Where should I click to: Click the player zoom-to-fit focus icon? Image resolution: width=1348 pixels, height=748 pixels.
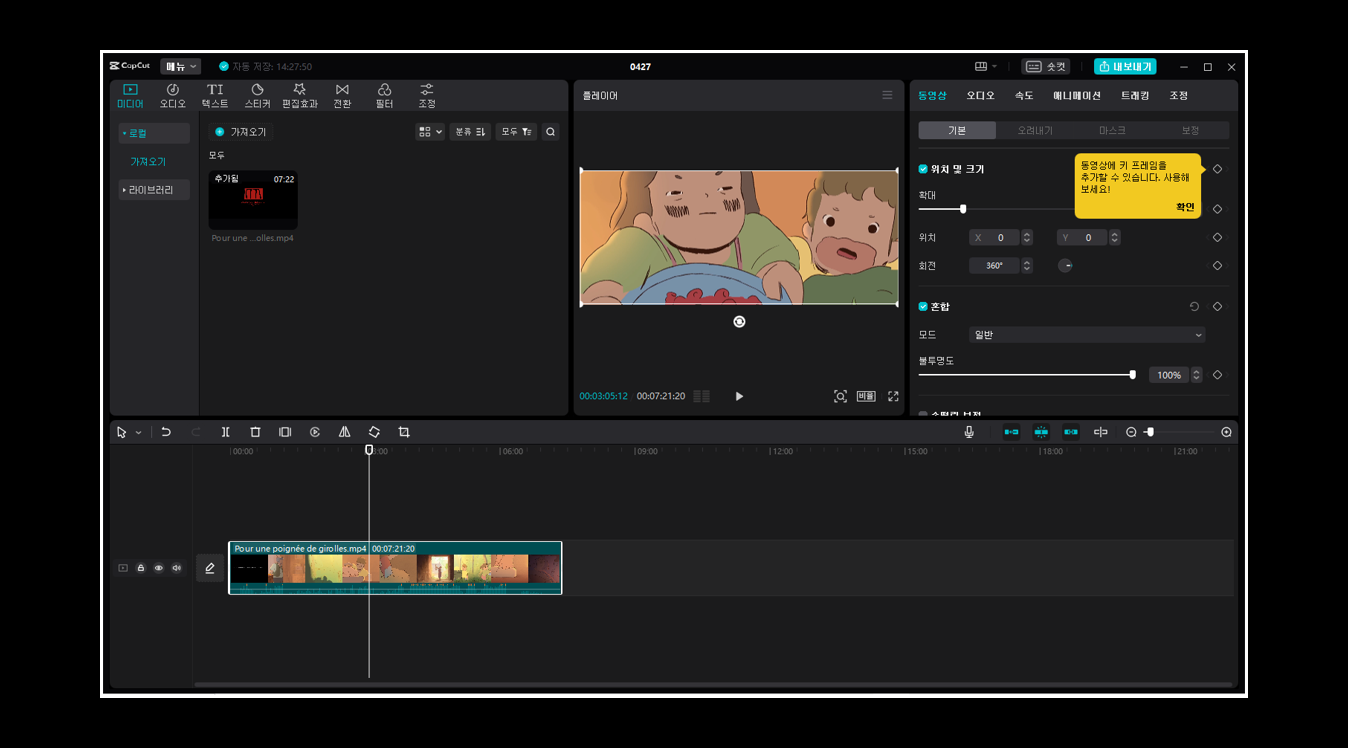click(x=840, y=396)
